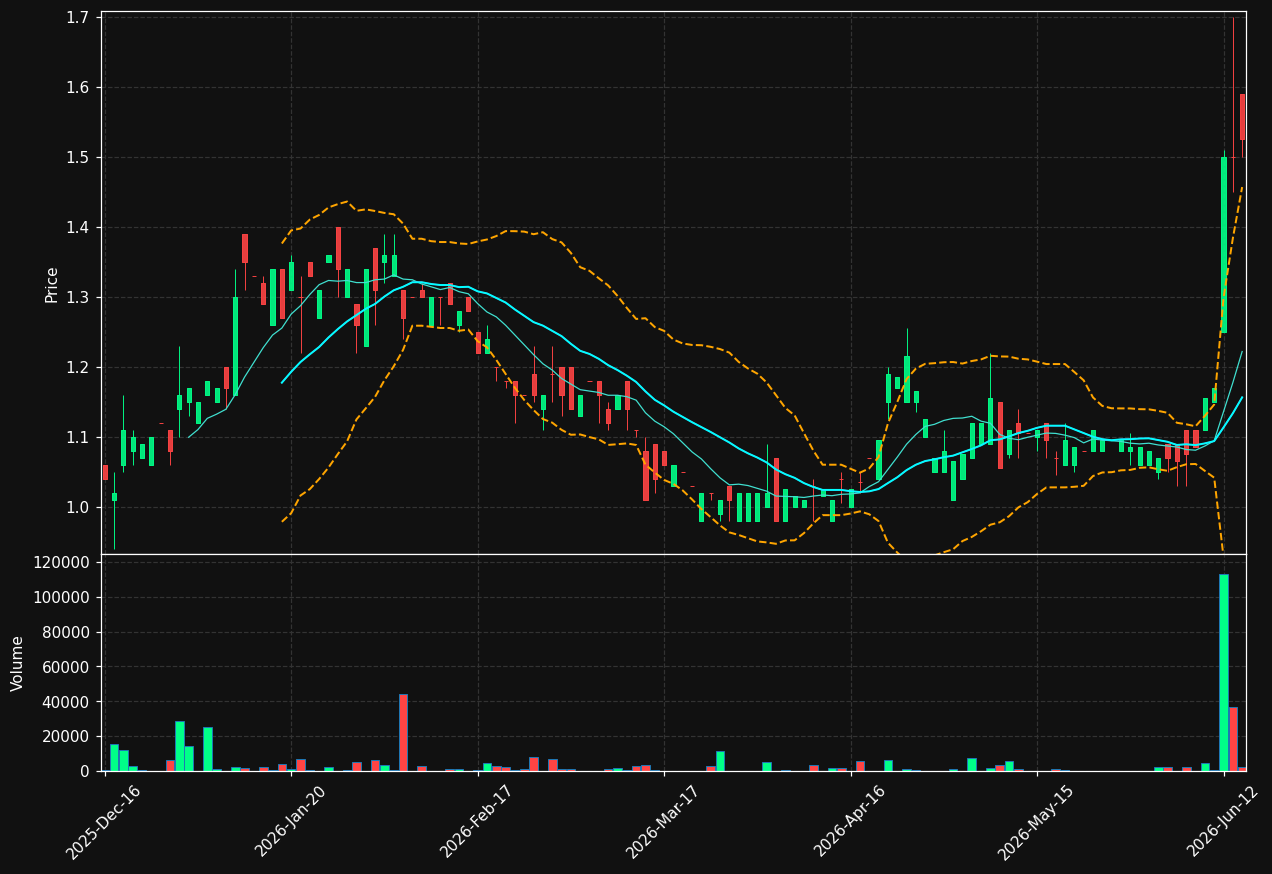
Task: Click the 2026-May-15 date label
Action: 1036,822
